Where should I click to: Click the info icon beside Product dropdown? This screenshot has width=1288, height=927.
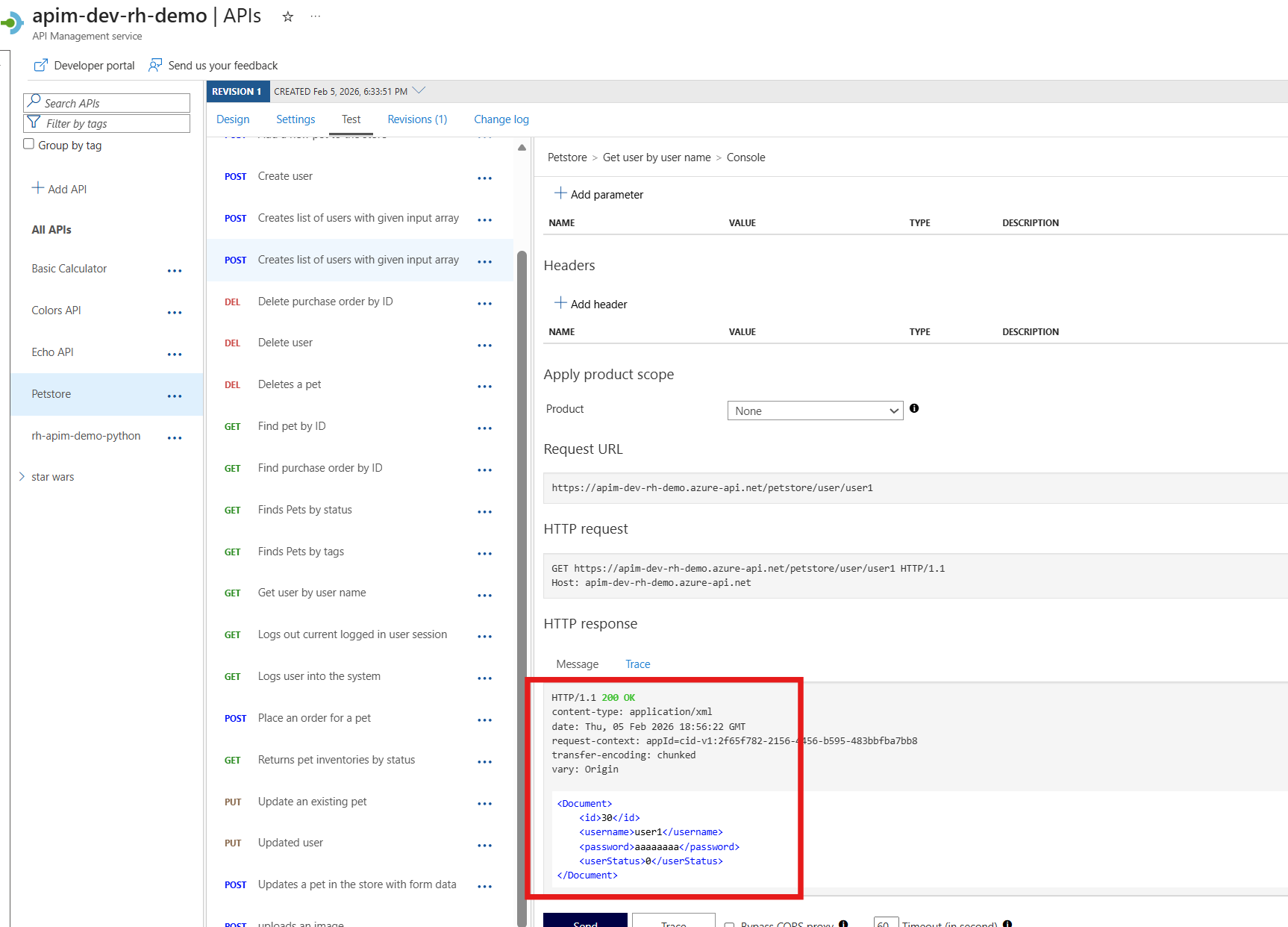point(914,408)
